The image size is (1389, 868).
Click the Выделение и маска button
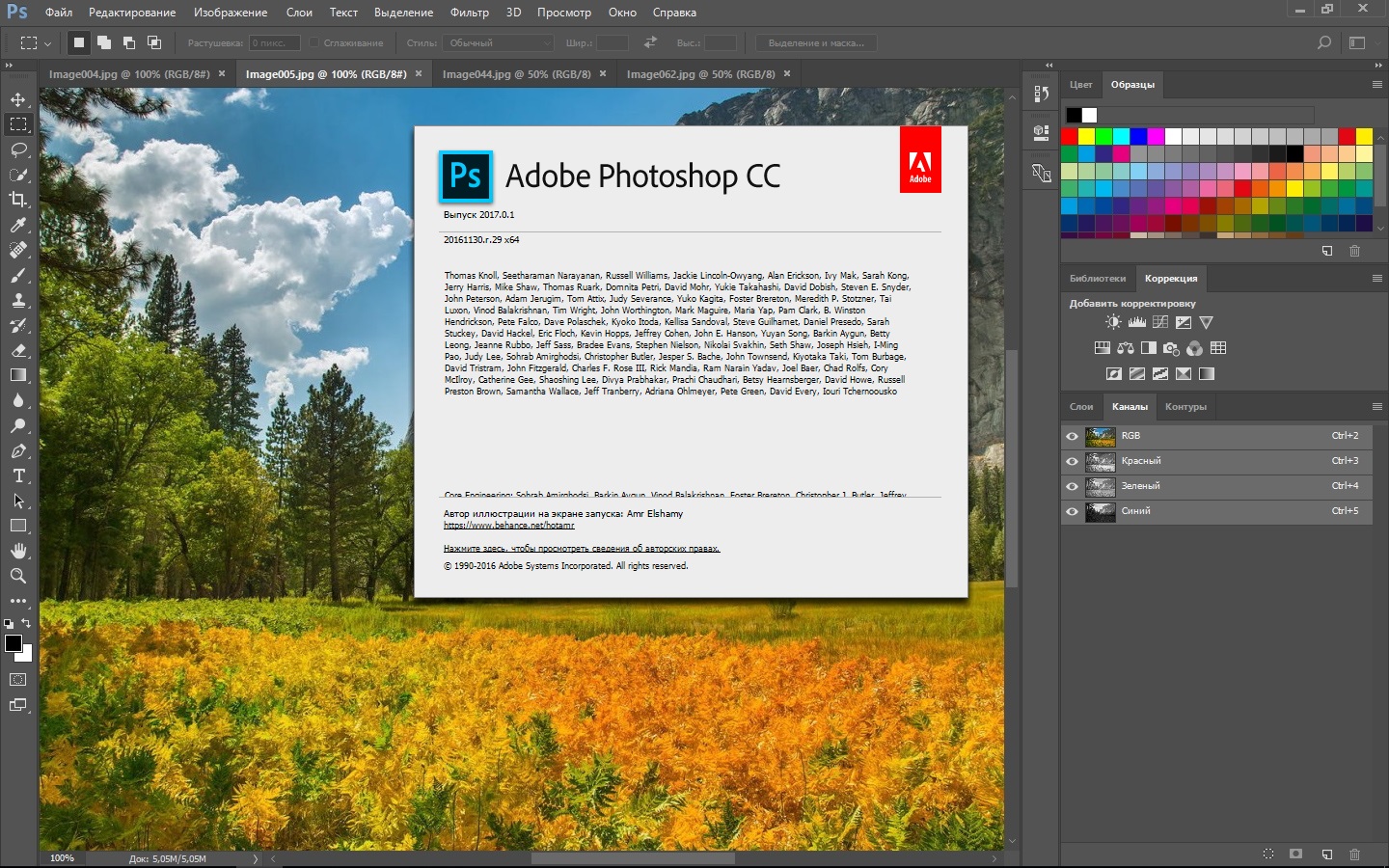(816, 42)
